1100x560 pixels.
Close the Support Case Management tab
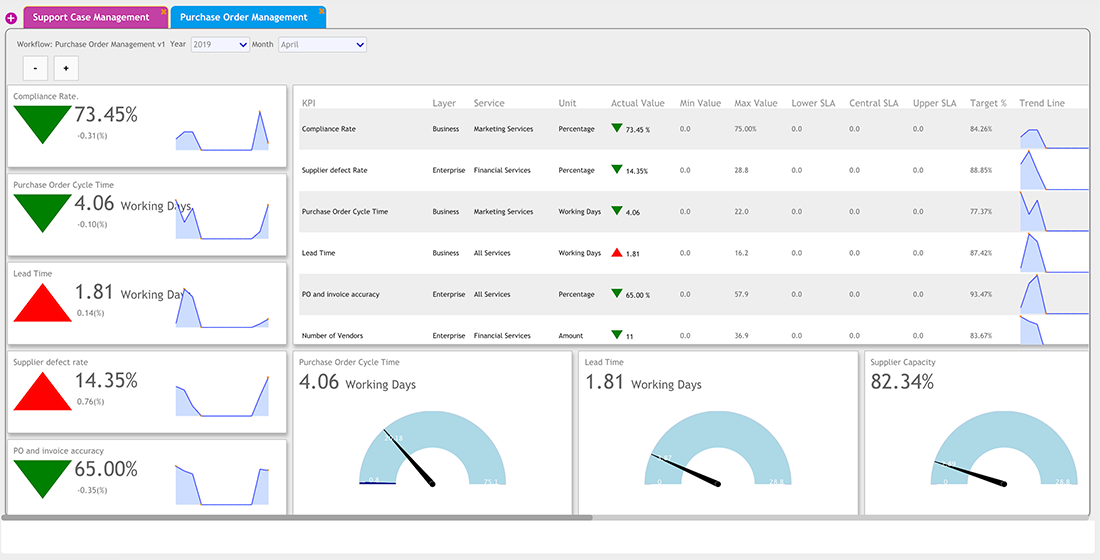pos(164,11)
